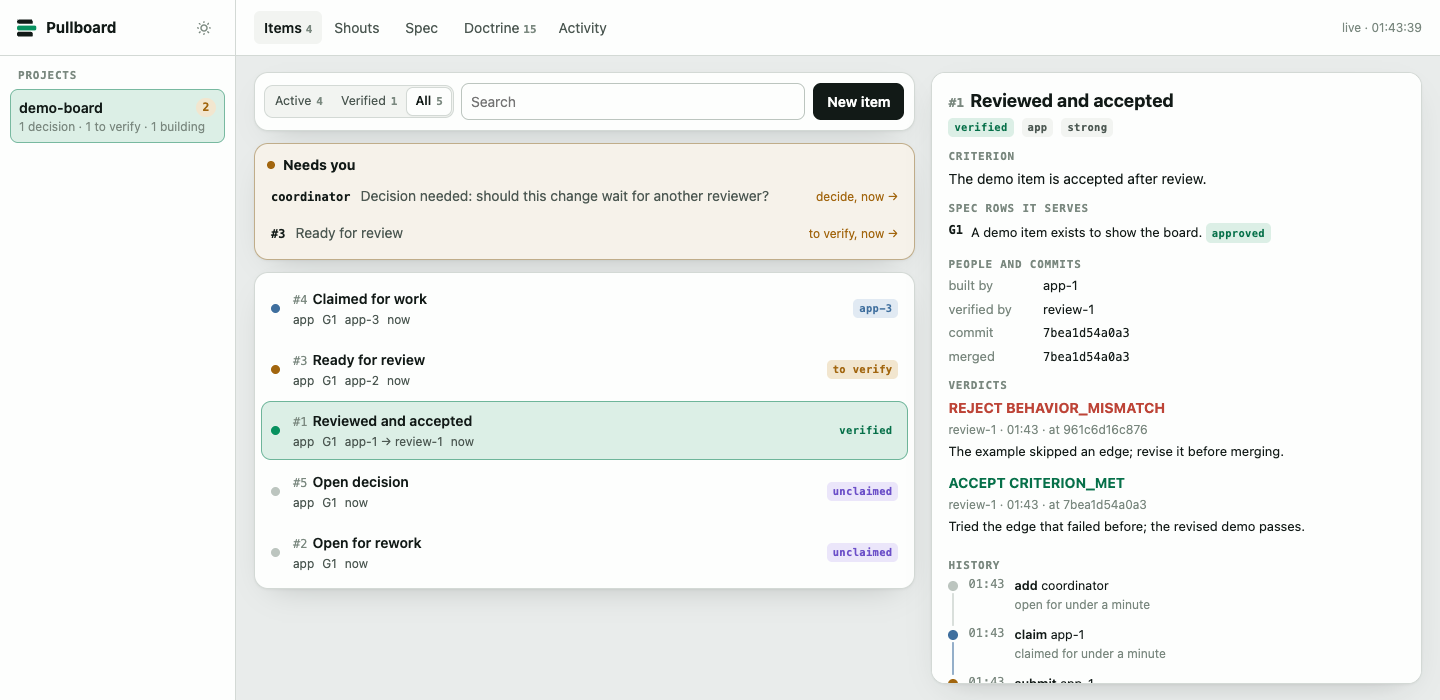Screen dimensions: 1440x700
Task: Click the grey status dot on Open decision
Action: [275, 492]
